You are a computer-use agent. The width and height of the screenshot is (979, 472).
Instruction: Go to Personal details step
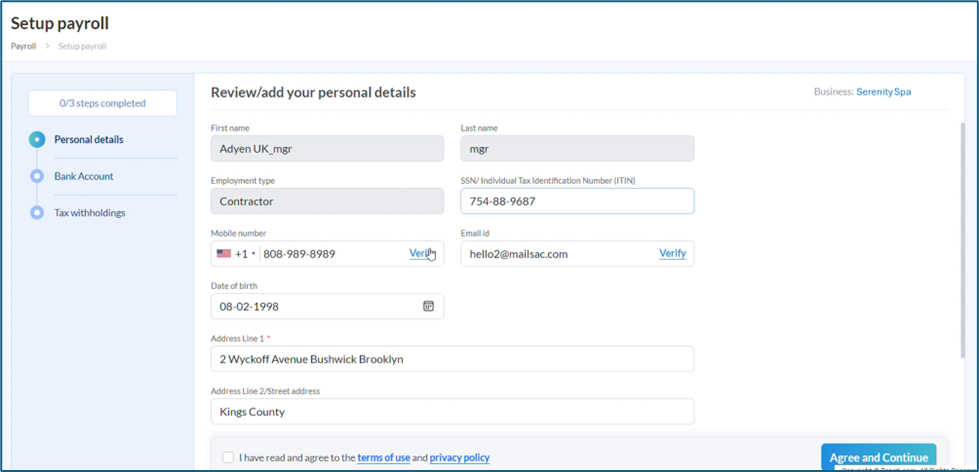pos(89,140)
